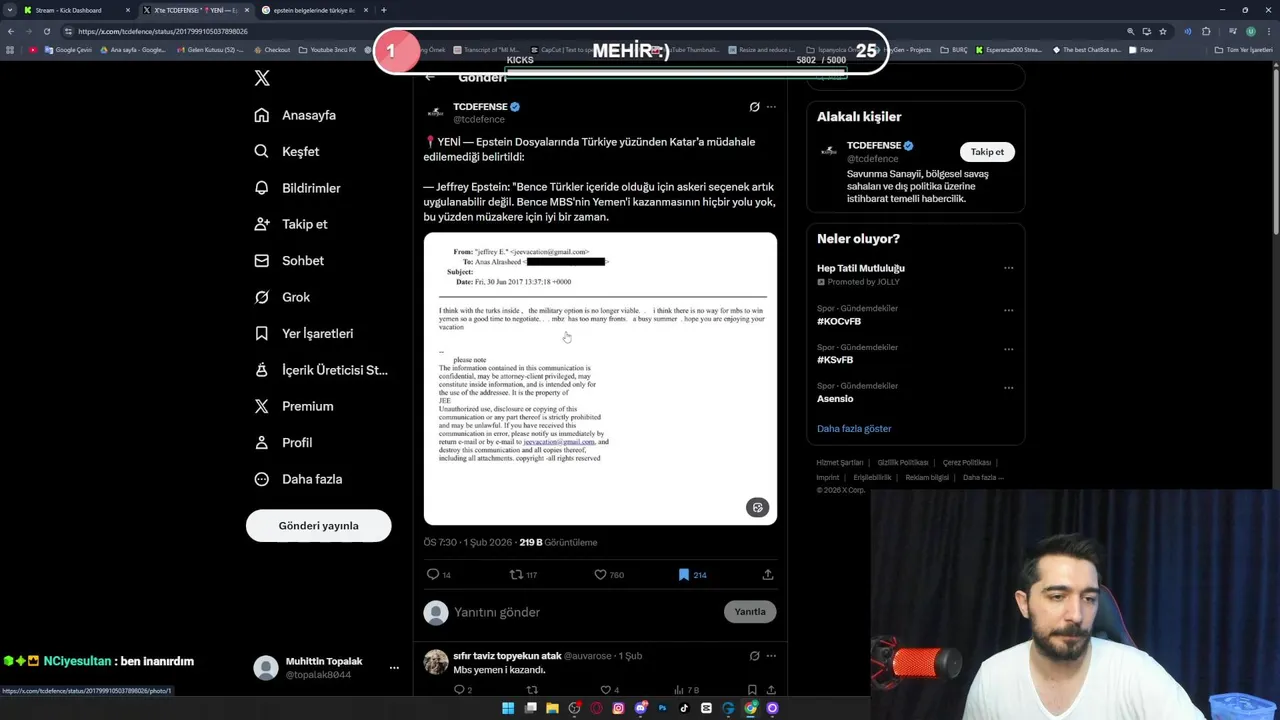Open Gelen Kutusu bookmark
Screen dimensions: 1280x720
[x=209, y=49]
